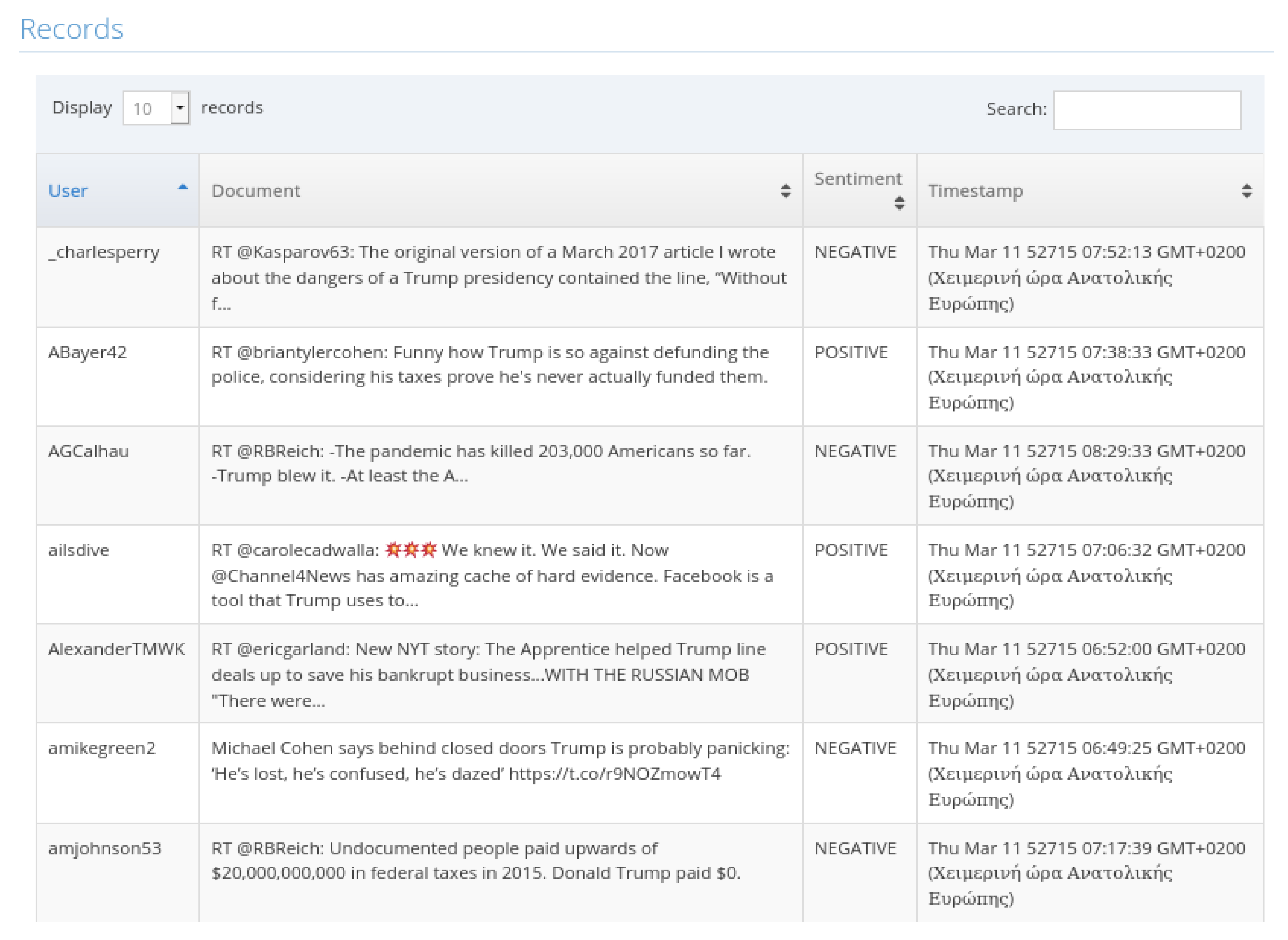Sort table by User column header
This screenshot has width=1288, height=940.
tap(118, 191)
